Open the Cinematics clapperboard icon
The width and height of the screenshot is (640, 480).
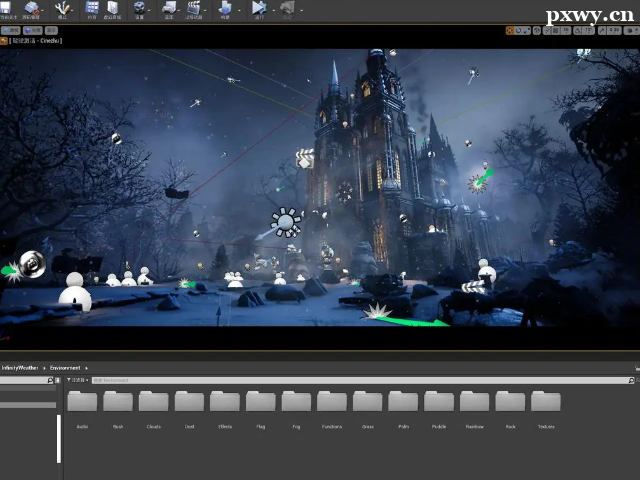[194, 9]
